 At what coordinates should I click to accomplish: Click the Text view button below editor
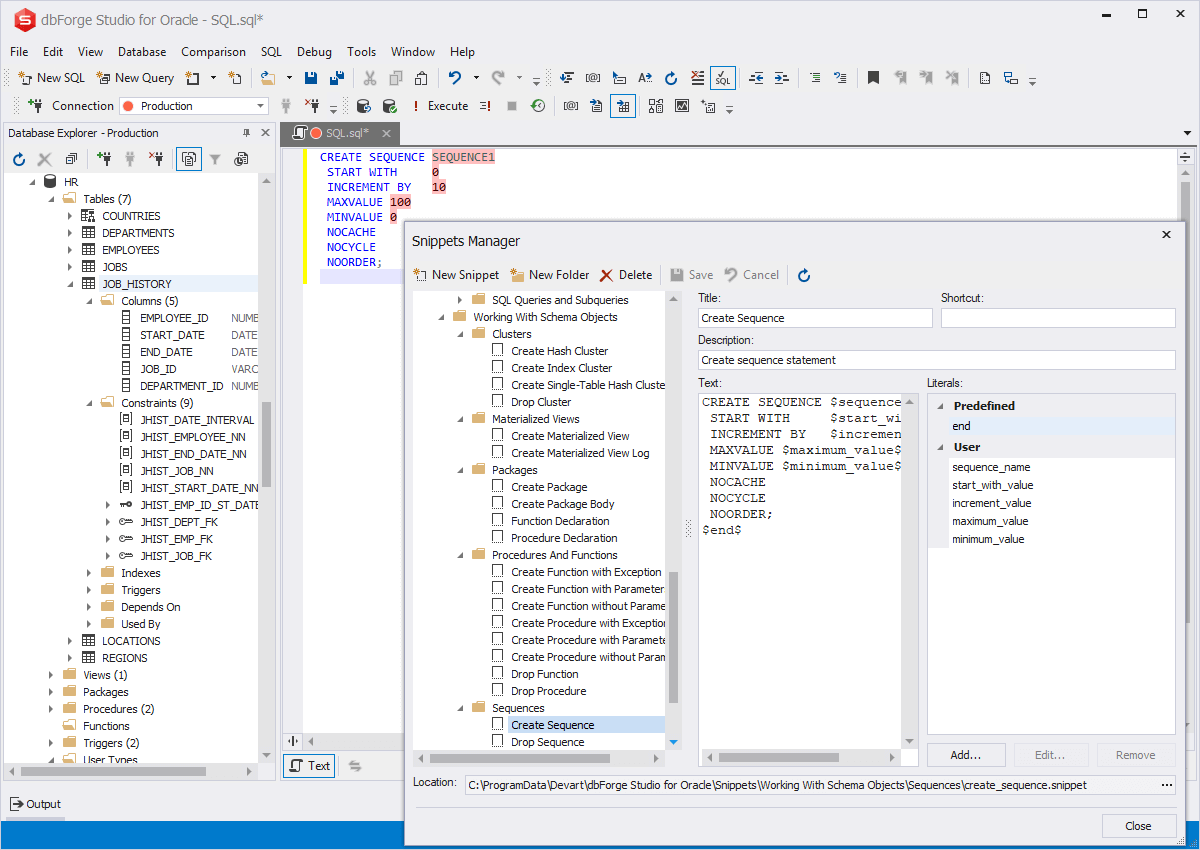(309, 766)
